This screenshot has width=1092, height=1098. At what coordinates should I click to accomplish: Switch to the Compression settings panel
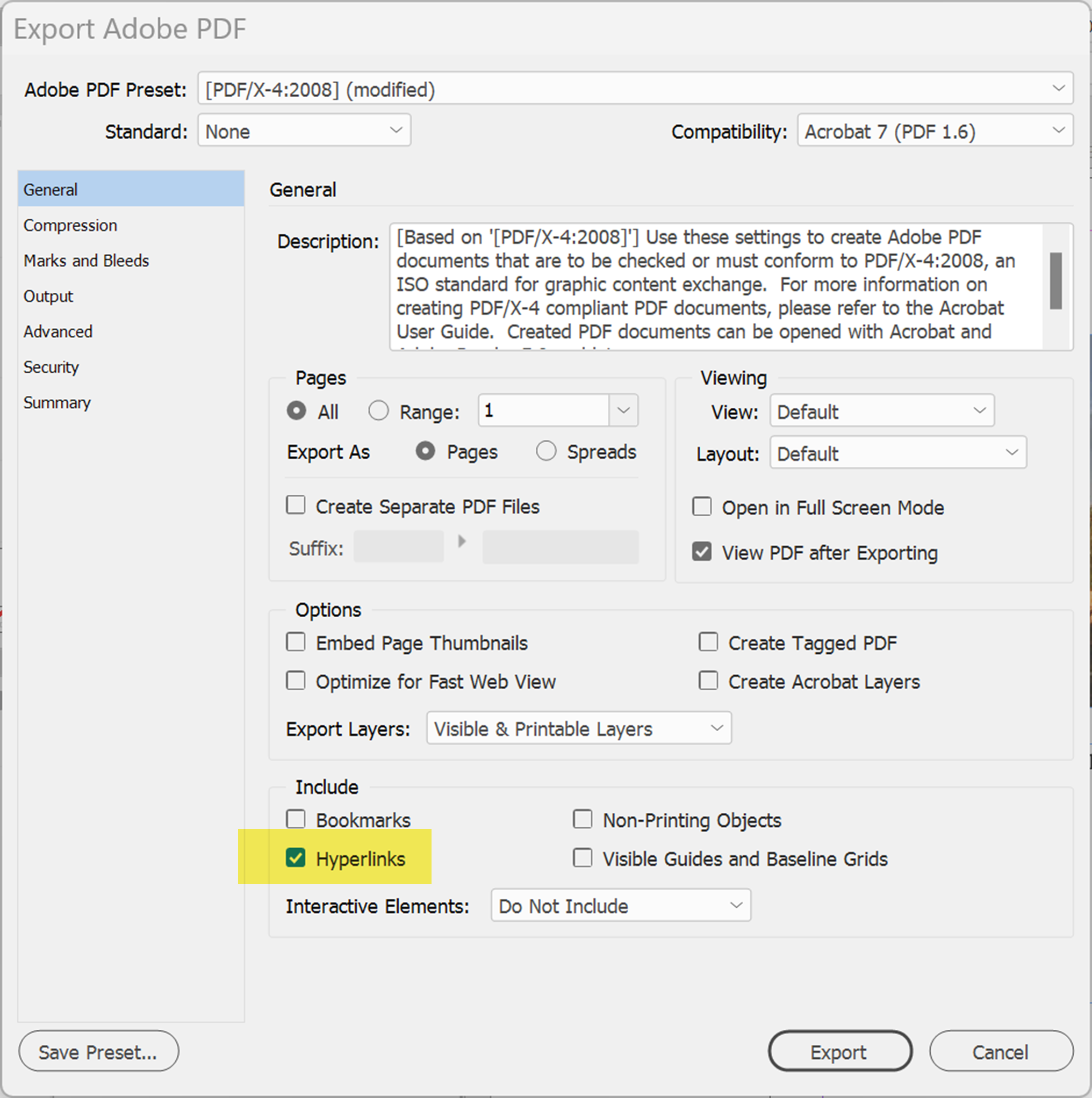(70, 225)
